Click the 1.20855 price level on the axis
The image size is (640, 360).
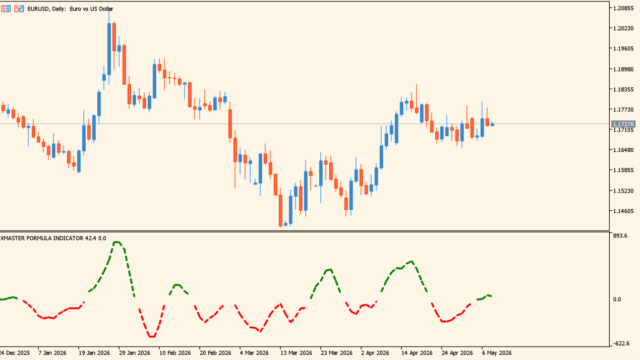click(624, 8)
